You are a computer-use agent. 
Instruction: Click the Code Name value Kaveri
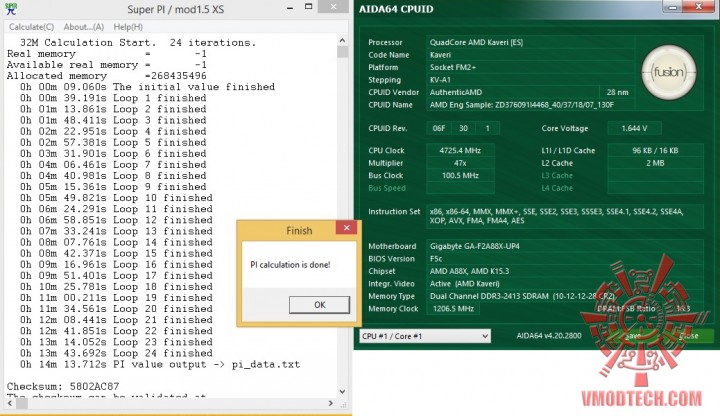tap(440, 55)
